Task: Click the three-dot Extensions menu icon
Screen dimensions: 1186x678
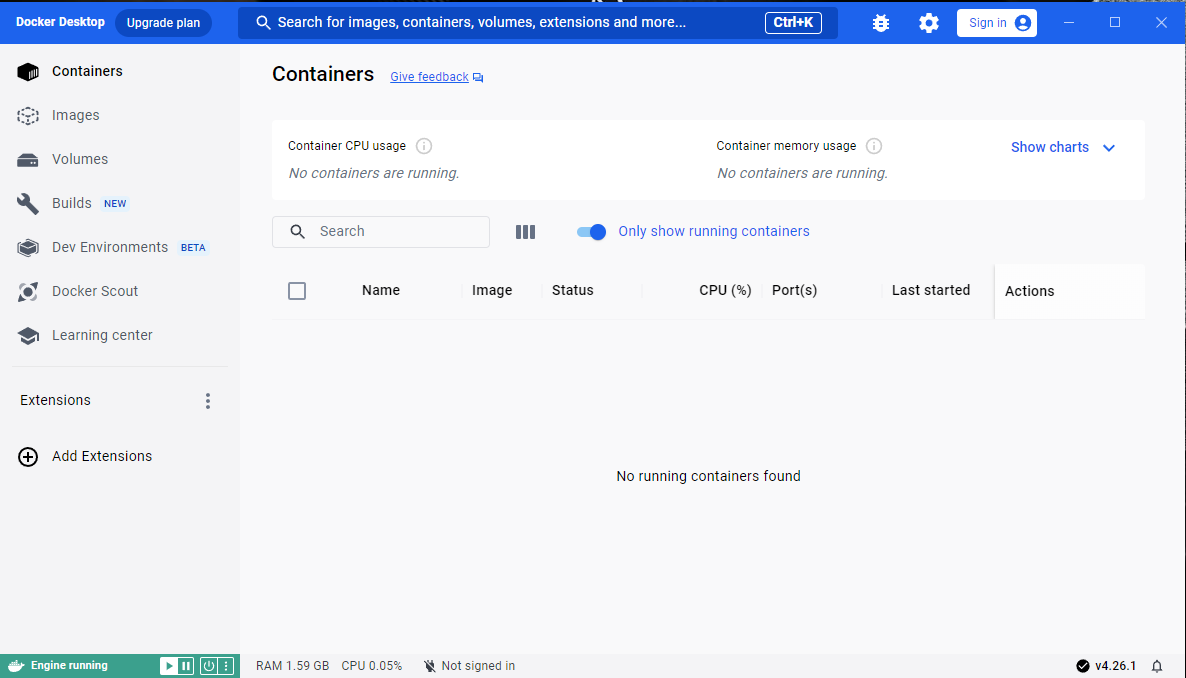Action: [x=208, y=401]
